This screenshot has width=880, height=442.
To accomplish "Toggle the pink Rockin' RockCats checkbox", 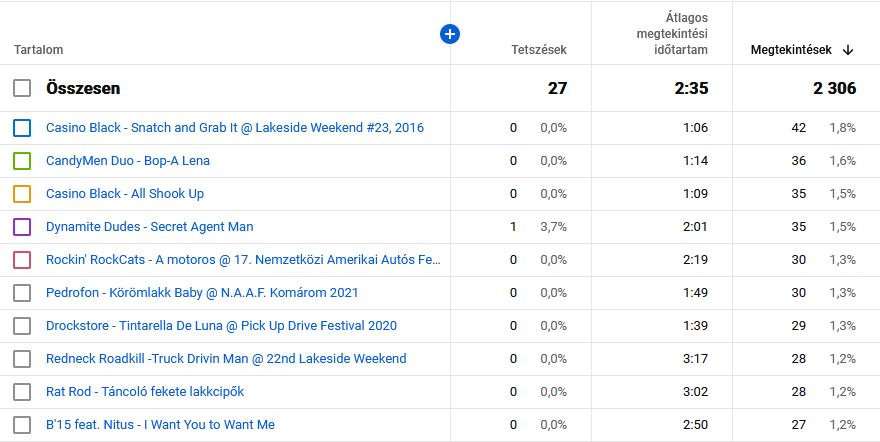I will click(x=22, y=260).
